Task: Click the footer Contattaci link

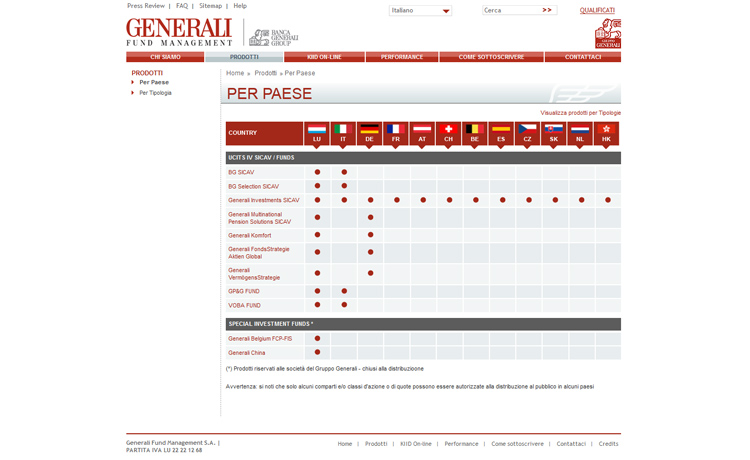Action: [x=571, y=444]
